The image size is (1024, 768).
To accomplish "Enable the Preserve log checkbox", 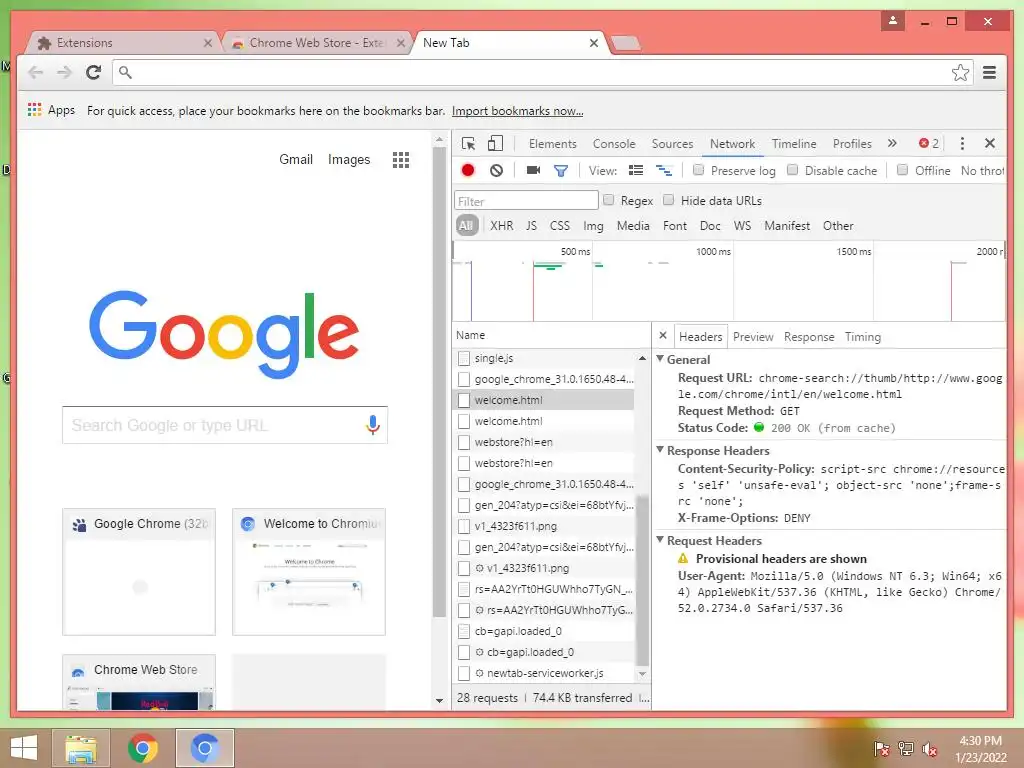I will pos(698,170).
